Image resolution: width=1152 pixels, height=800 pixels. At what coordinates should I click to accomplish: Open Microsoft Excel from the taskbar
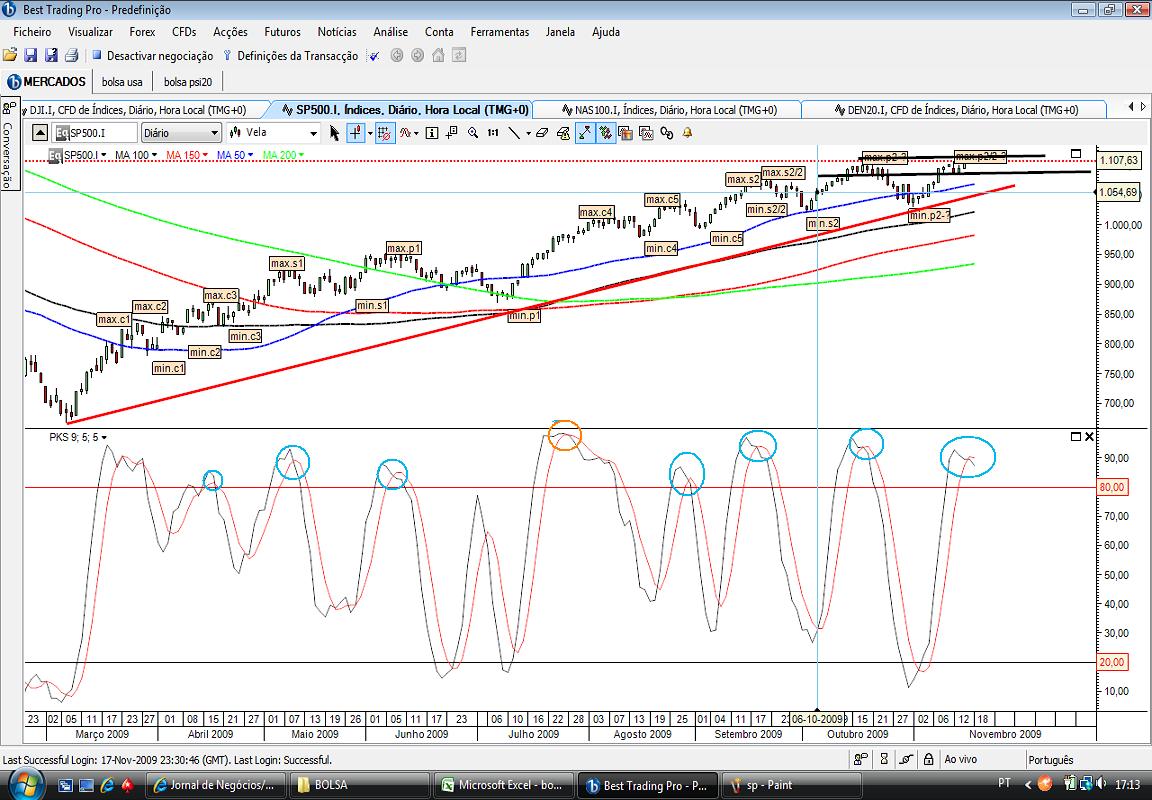pos(502,785)
